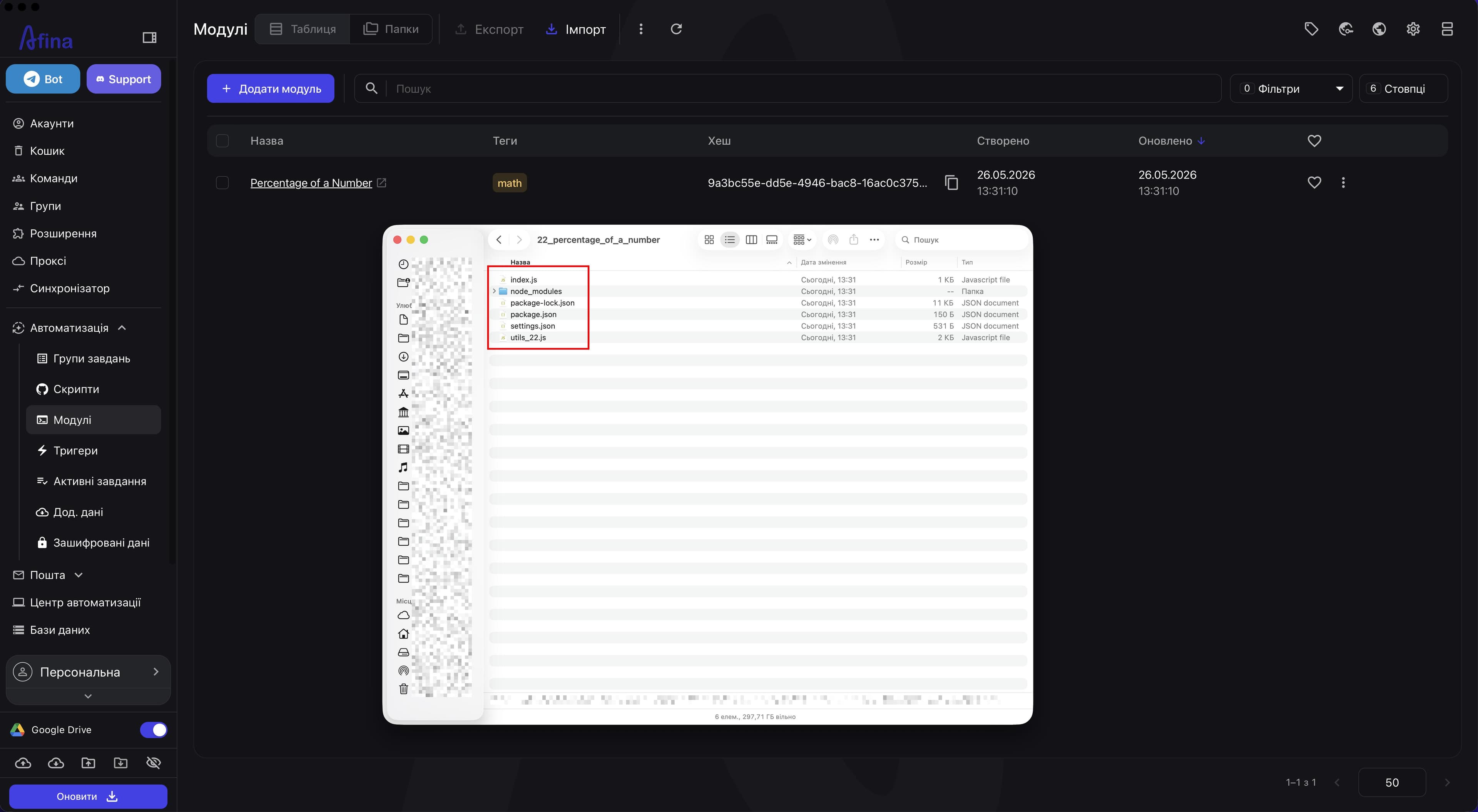Copy the module hash to clipboard
The height and width of the screenshot is (812, 1478).
[x=951, y=182]
